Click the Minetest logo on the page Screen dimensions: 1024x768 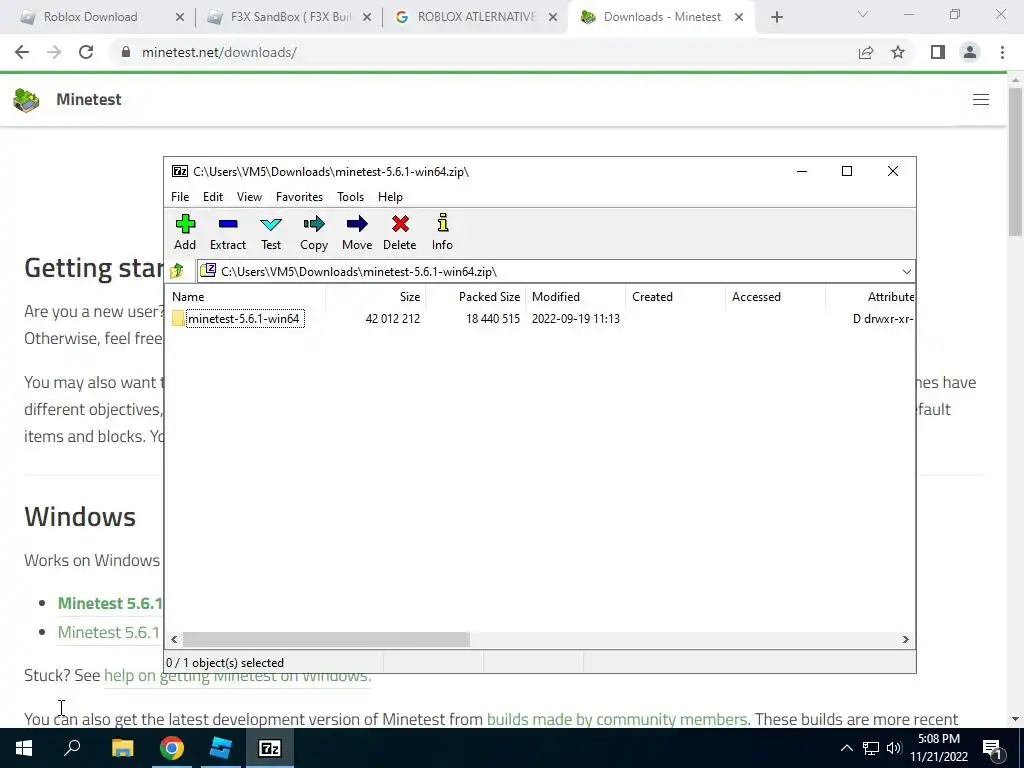26,100
